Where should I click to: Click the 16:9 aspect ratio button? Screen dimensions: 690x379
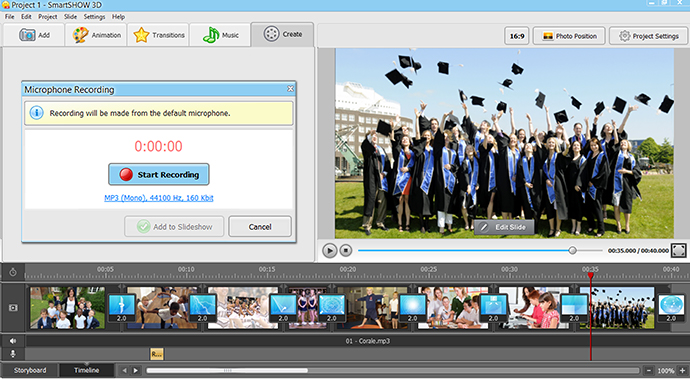coord(517,36)
